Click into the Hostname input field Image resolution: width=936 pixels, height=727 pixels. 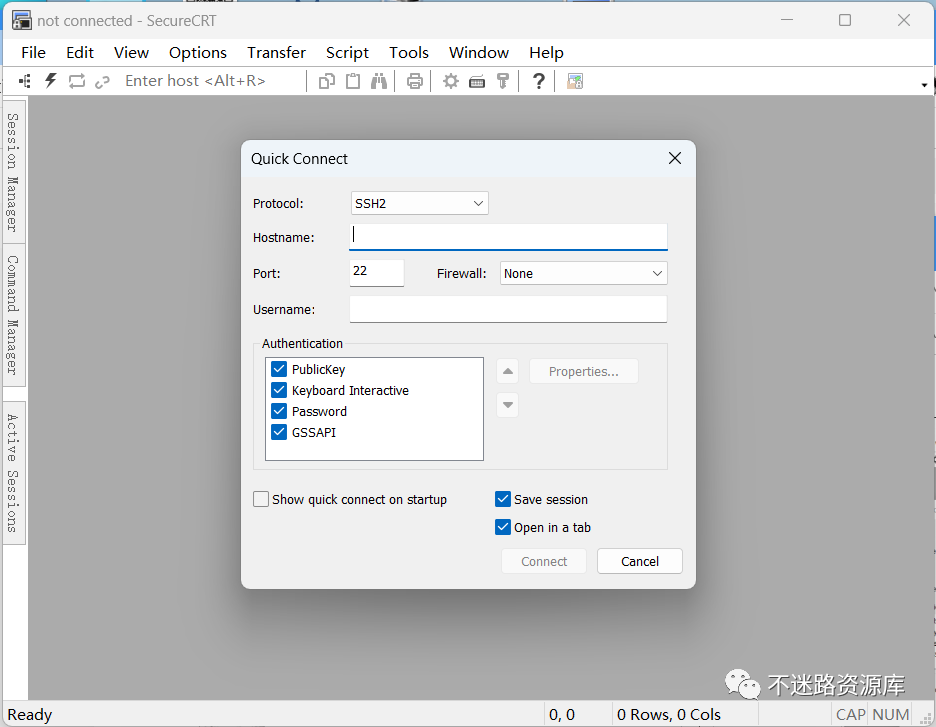click(x=508, y=237)
